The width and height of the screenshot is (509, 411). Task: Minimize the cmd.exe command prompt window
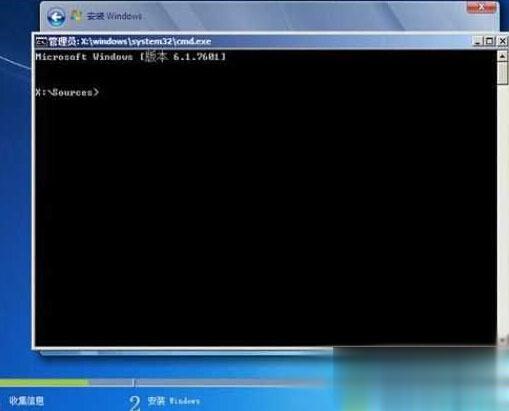tap(478, 41)
